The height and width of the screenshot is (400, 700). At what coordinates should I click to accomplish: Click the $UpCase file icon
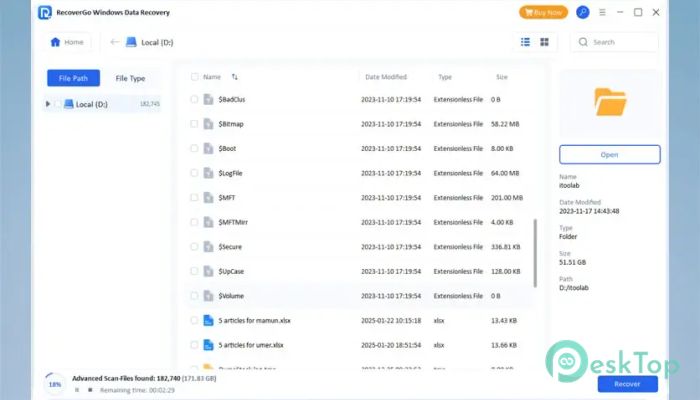(x=208, y=271)
